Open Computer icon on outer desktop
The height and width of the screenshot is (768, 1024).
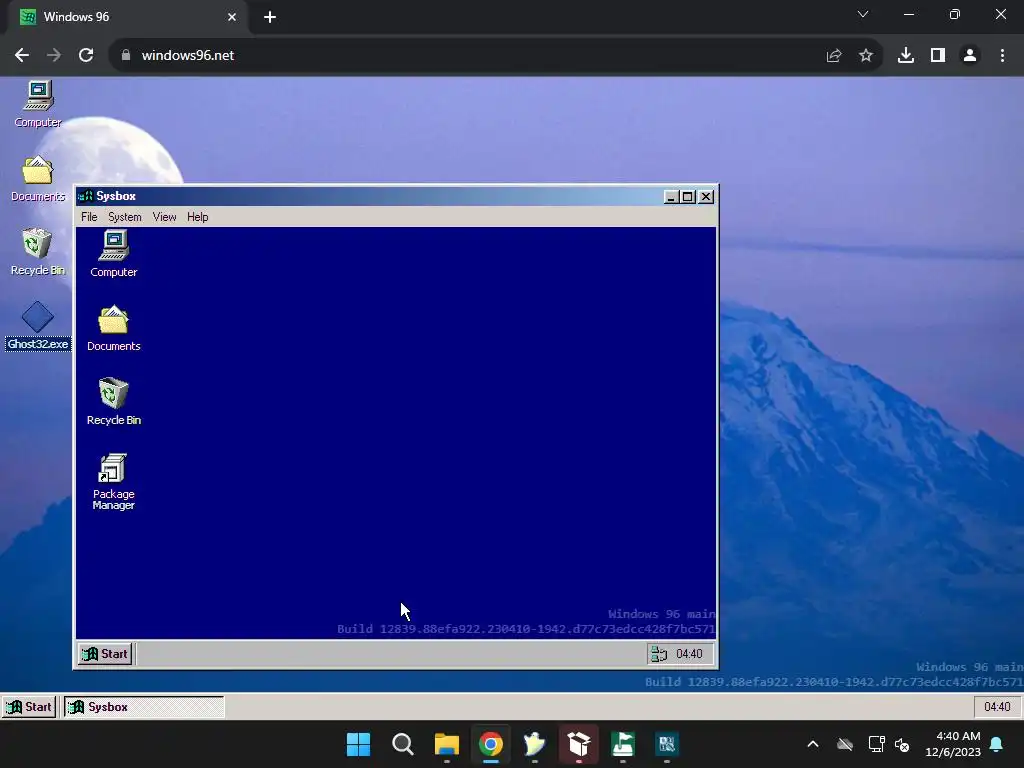point(38,104)
